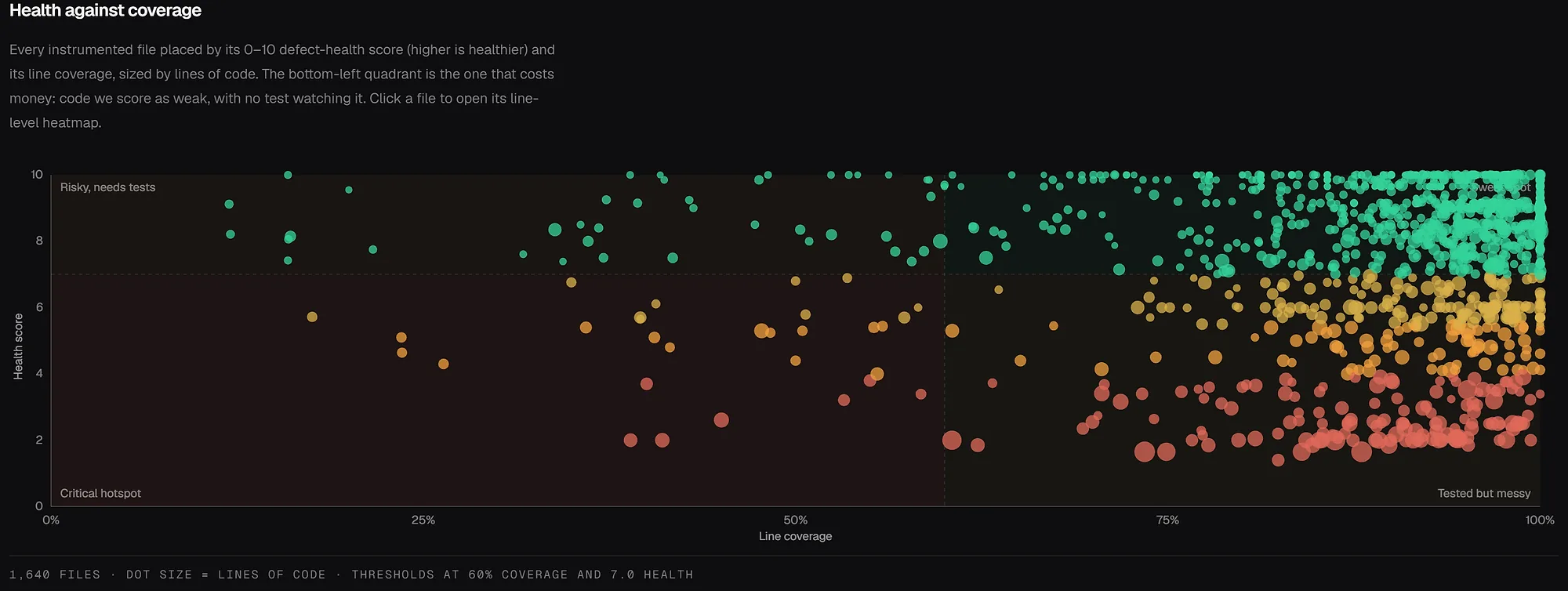
Task: Click the health score axis label 4
Action: pyautogui.click(x=39, y=373)
